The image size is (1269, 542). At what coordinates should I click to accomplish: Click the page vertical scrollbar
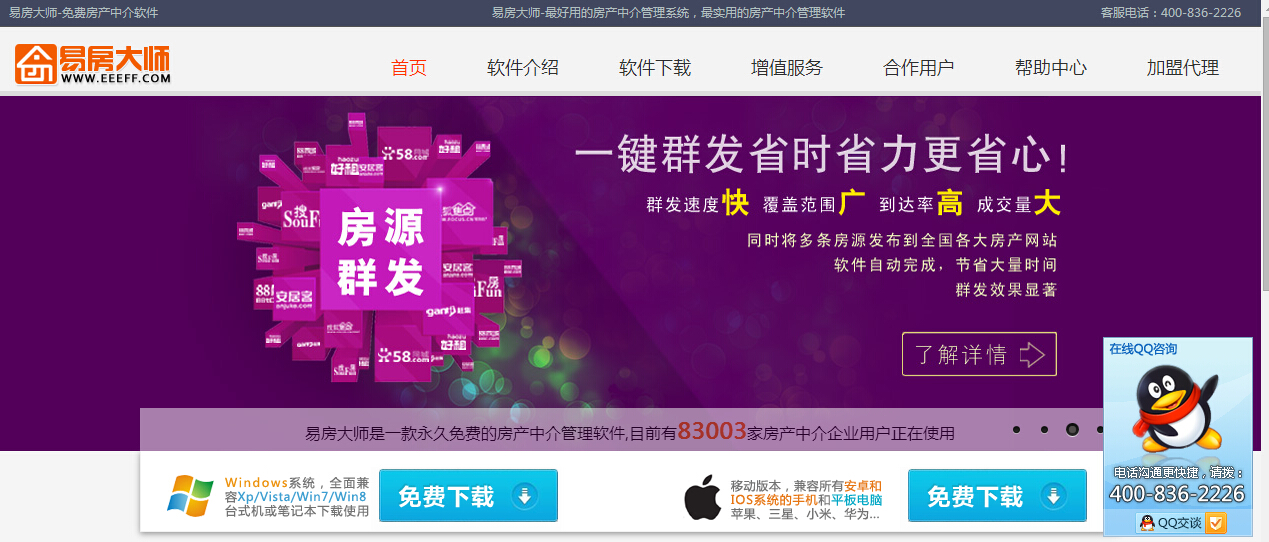[x=1264, y=271]
